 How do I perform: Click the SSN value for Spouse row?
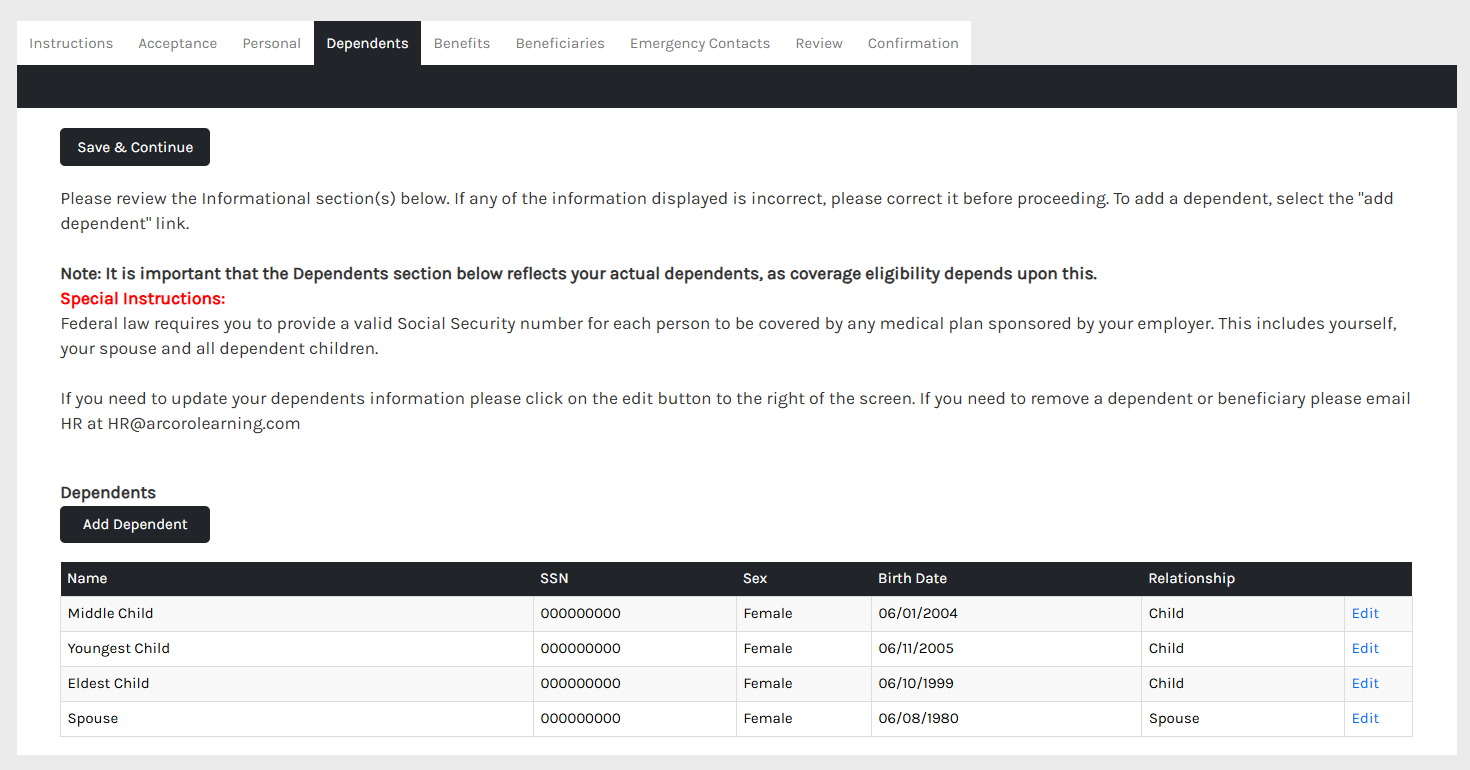(580, 718)
